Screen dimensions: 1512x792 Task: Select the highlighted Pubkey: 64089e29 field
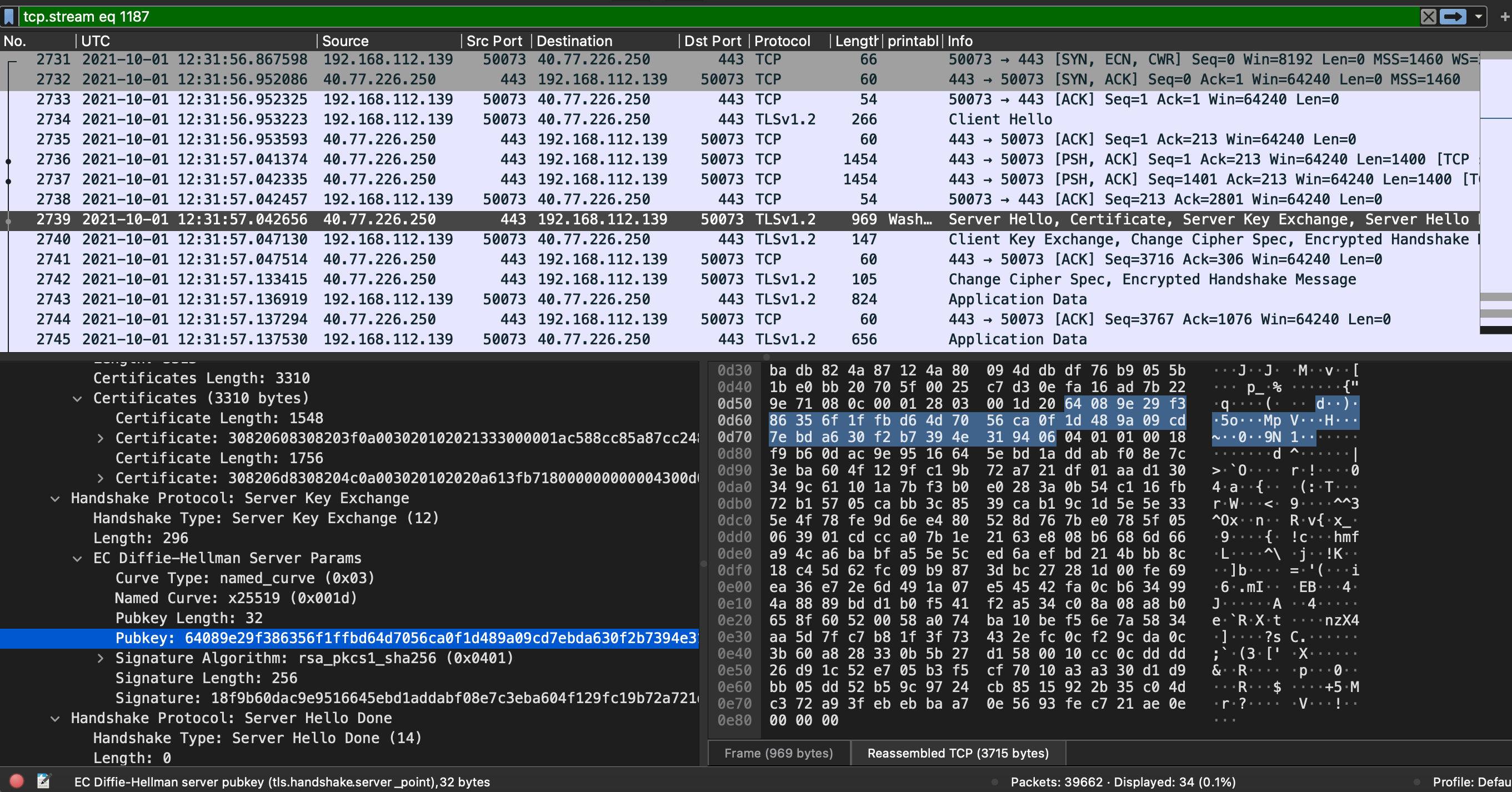pyautogui.click(x=349, y=638)
